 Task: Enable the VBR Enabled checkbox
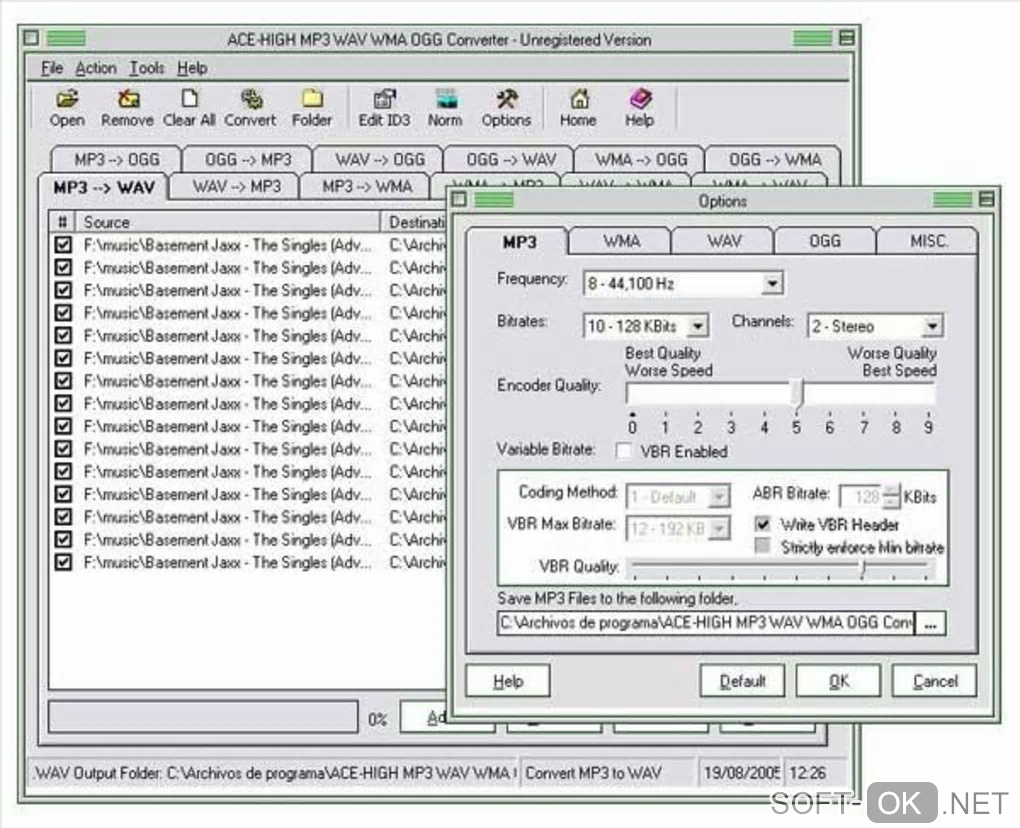(x=623, y=451)
